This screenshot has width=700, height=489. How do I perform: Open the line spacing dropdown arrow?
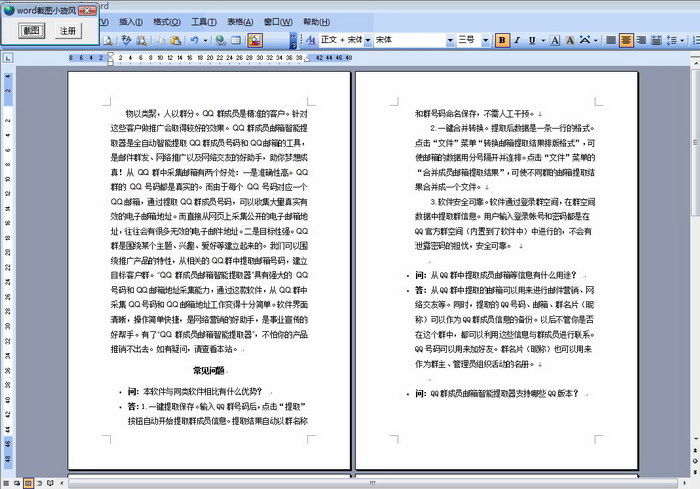682,40
